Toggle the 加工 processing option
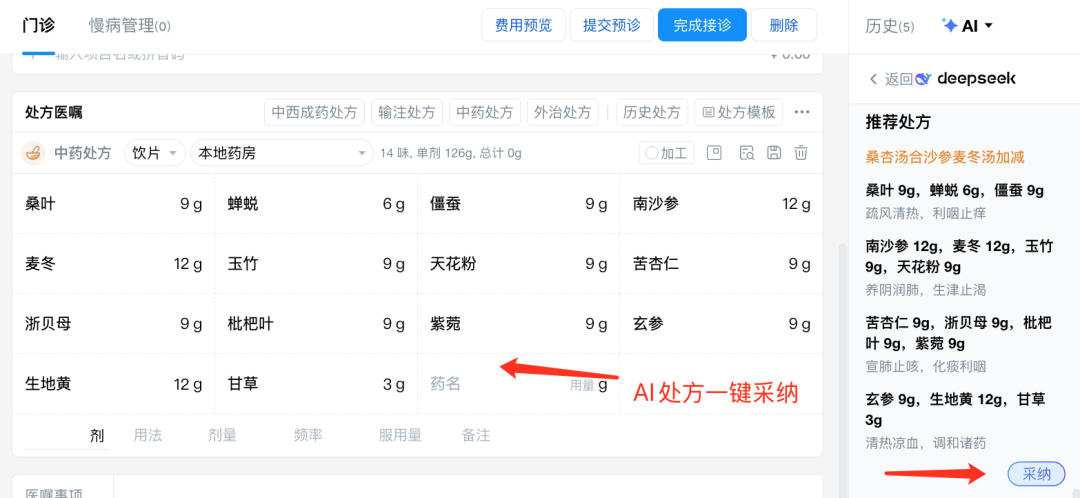The width and height of the screenshot is (1080, 498). (667, 153)
